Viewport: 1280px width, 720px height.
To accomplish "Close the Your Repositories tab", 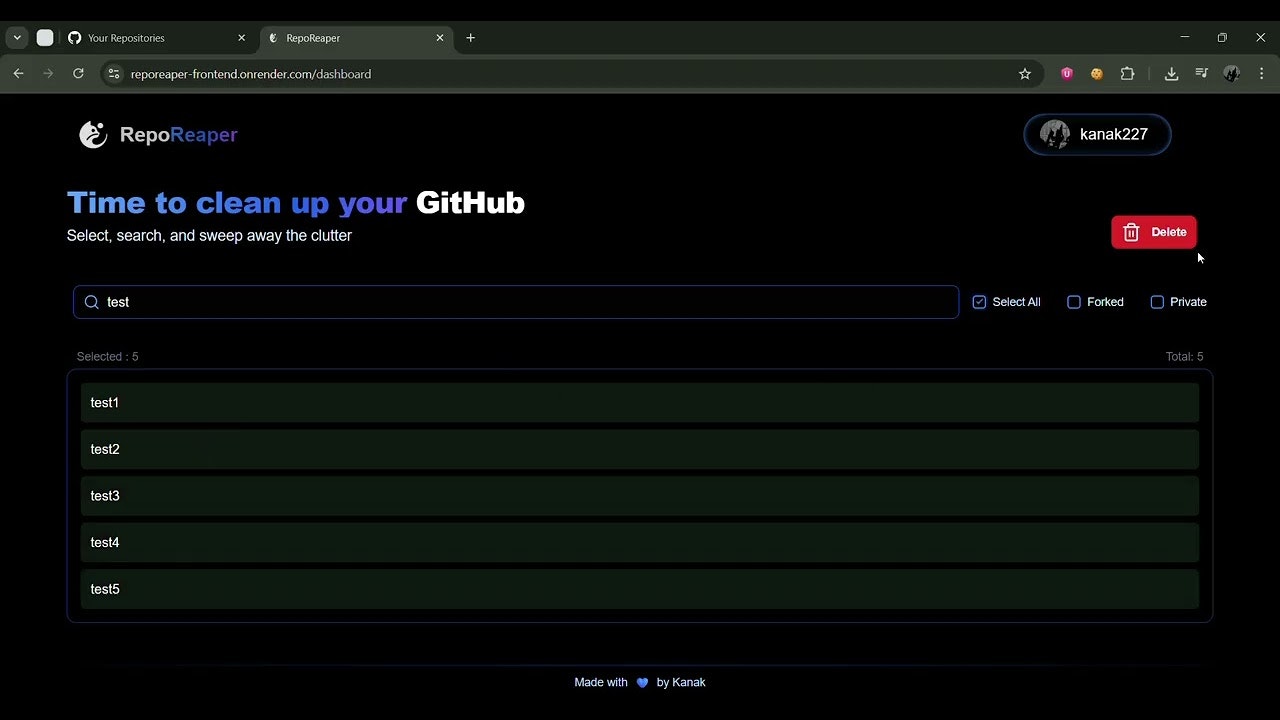I will [x=241, y=38].
